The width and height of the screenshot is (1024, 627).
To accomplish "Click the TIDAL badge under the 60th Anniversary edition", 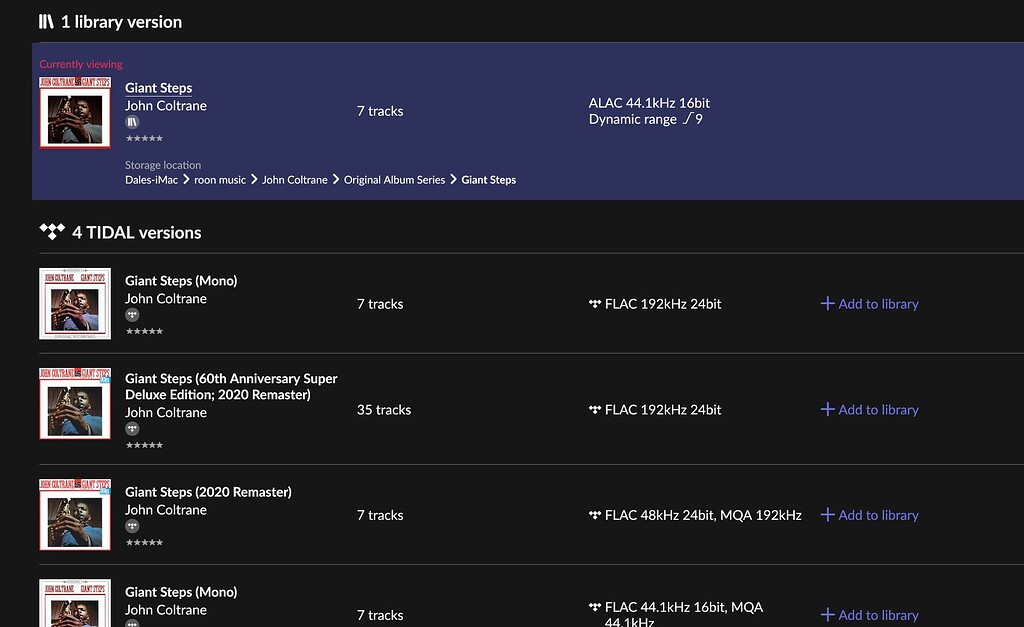I will point(131,428).
